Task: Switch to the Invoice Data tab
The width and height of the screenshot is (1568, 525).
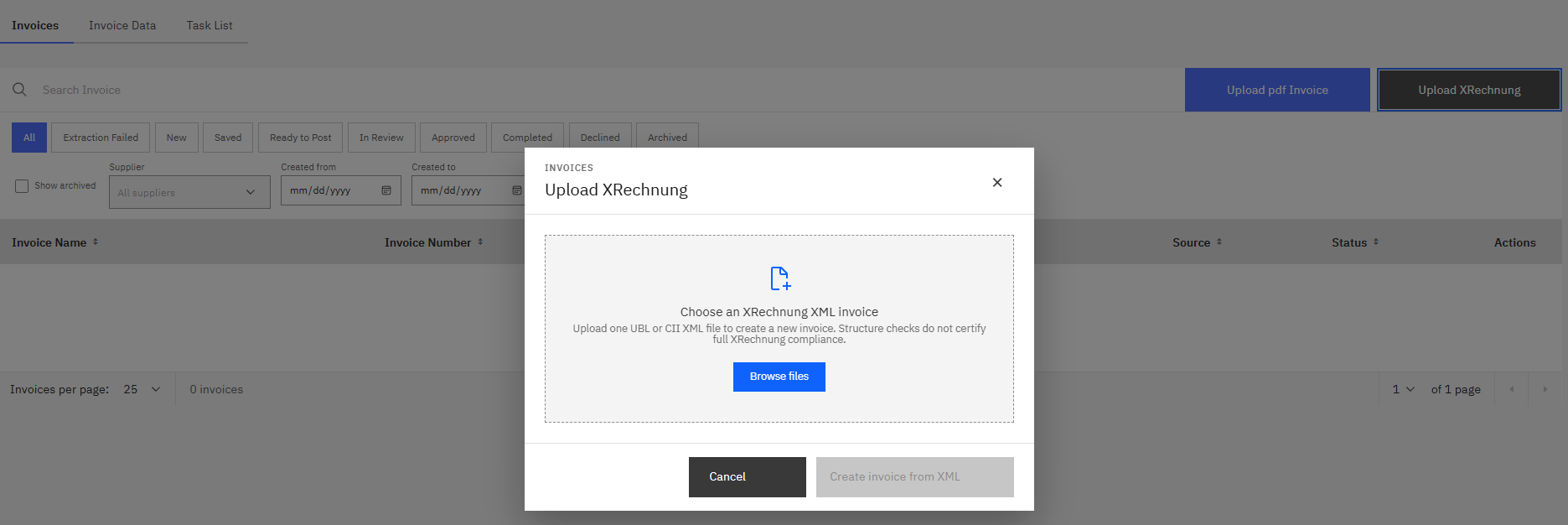Action: 122,25
